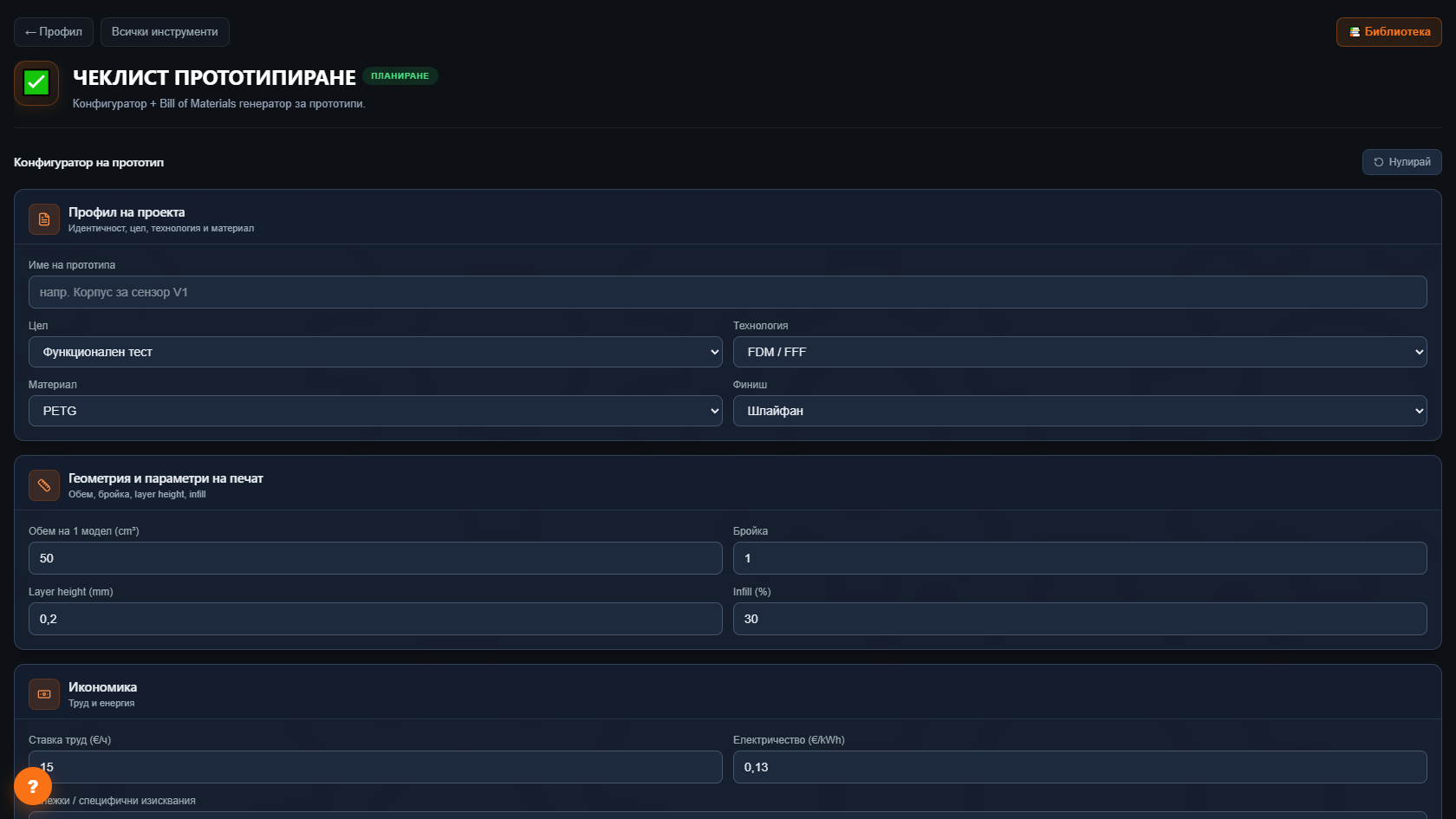Click the document icon beside Профил на проекта
The height and width of the screenshot is (819, 1456).
44,219
